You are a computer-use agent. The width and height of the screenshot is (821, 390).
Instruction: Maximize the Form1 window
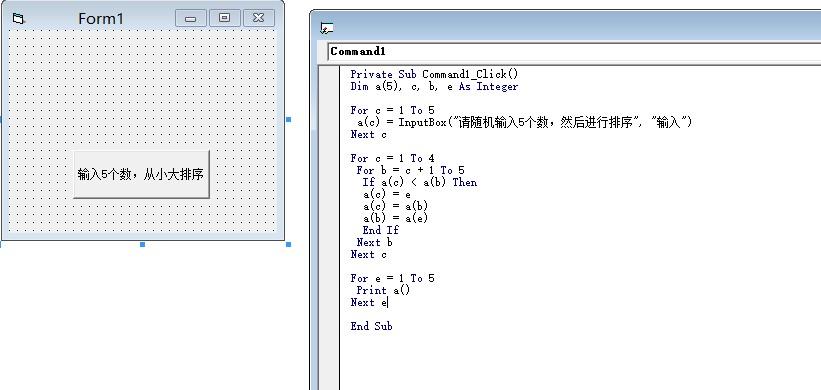coord(225,18)
